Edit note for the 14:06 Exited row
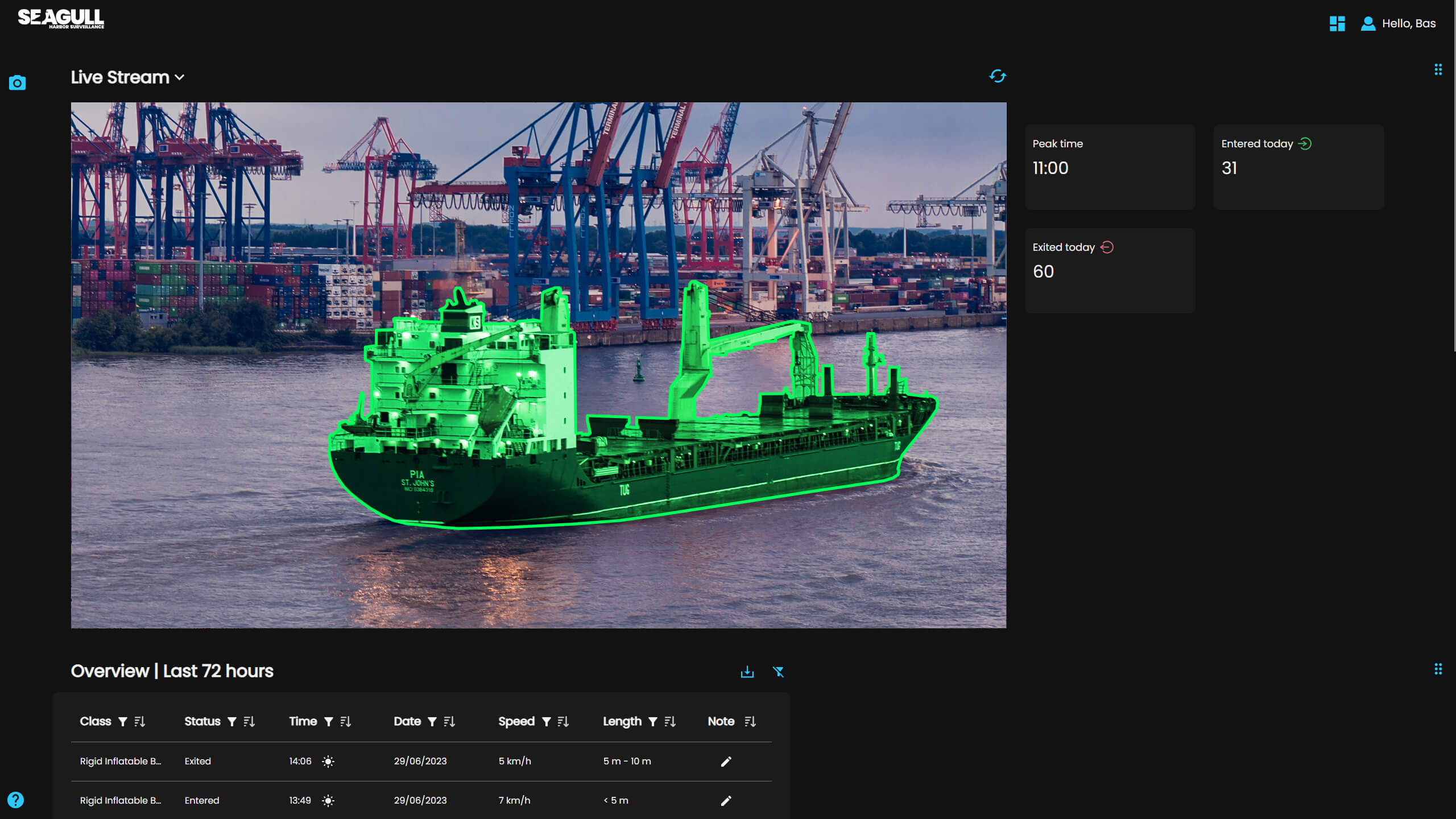 (x=726, y=761)
